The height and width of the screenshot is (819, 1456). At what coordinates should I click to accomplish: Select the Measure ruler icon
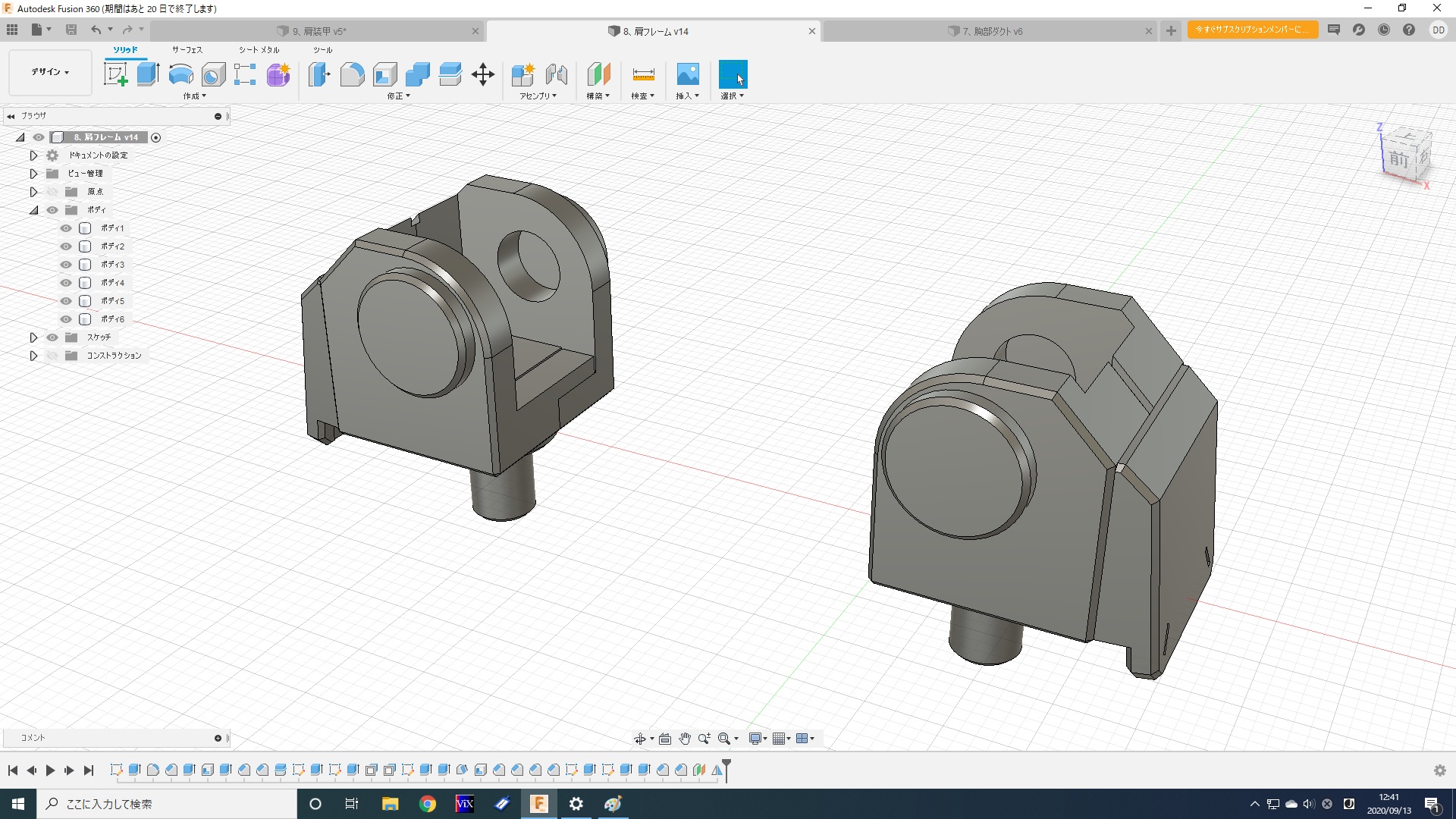(642, 74)
